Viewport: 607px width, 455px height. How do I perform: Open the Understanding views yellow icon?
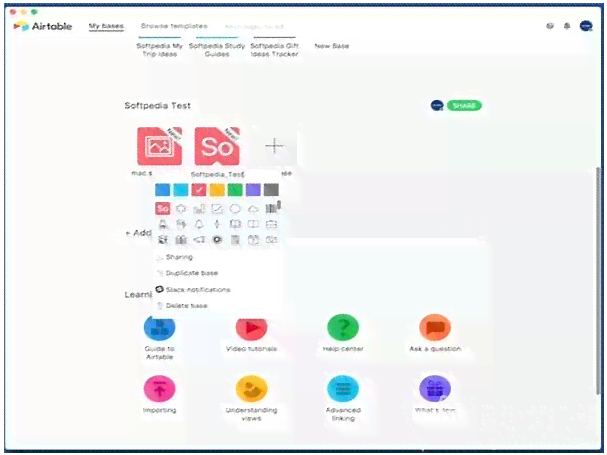pyautogui.click(x=251, y=389)
